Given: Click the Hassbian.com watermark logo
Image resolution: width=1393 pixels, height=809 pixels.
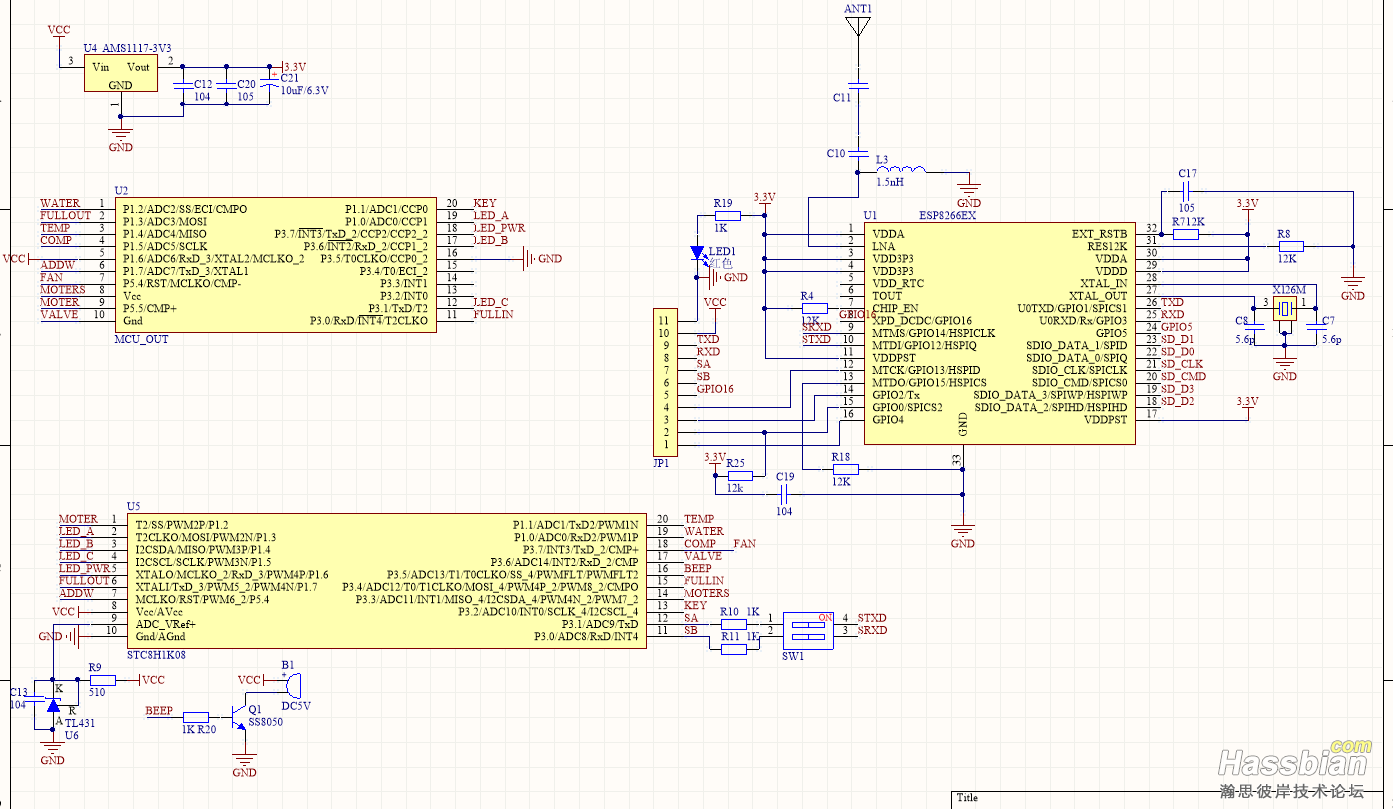Looking at the screenshot, I should click(x=1295, y=765).
